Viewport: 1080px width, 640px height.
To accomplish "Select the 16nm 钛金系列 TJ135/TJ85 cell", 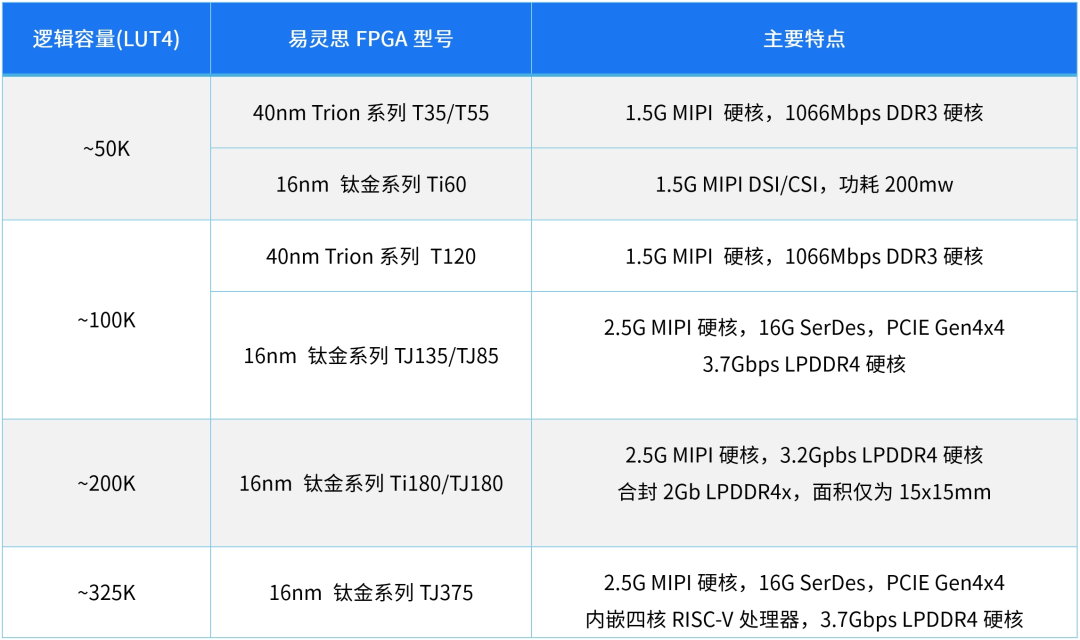I will pos(370,356).
